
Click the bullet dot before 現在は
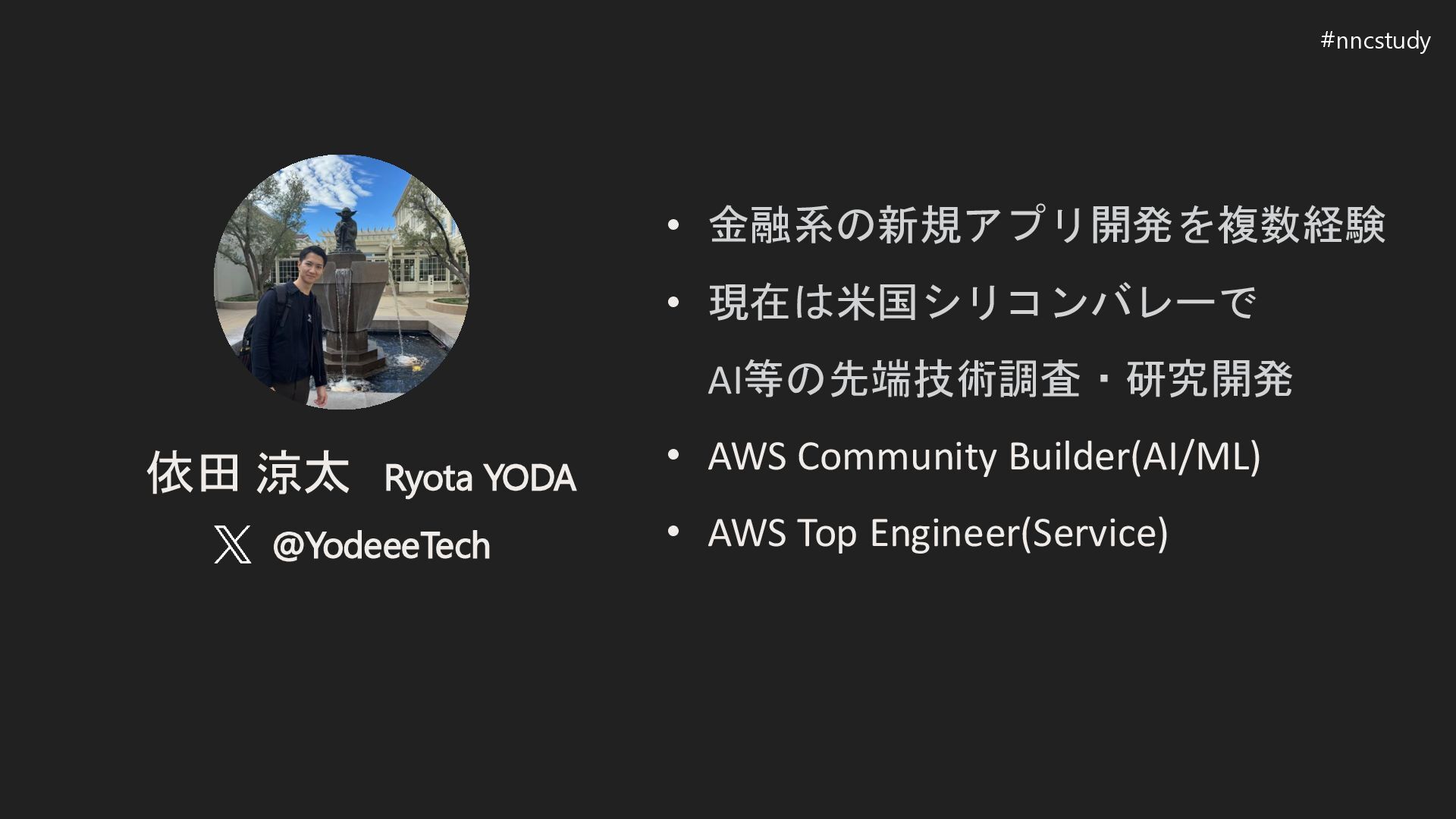pyautogui.click(x=673, y=303)
